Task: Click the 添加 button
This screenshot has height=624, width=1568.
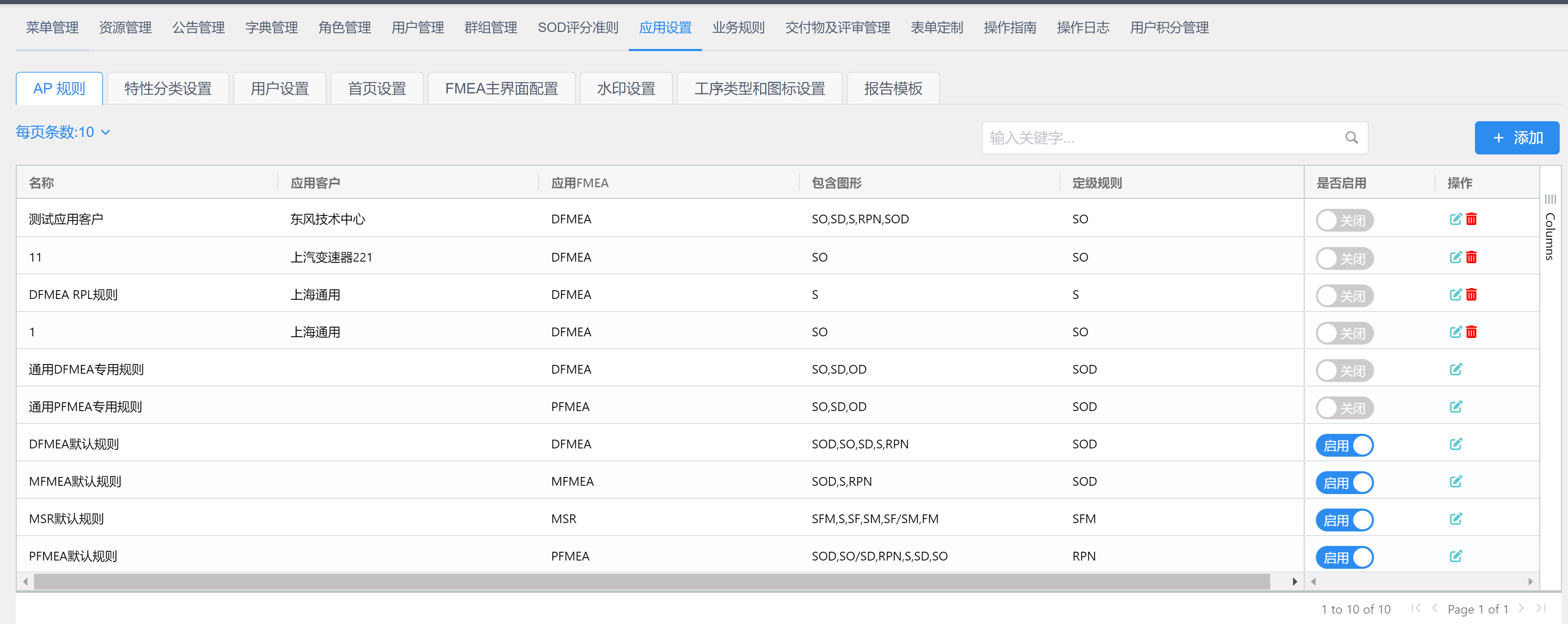Action: pyautogui.click(x=1517, y=138)
